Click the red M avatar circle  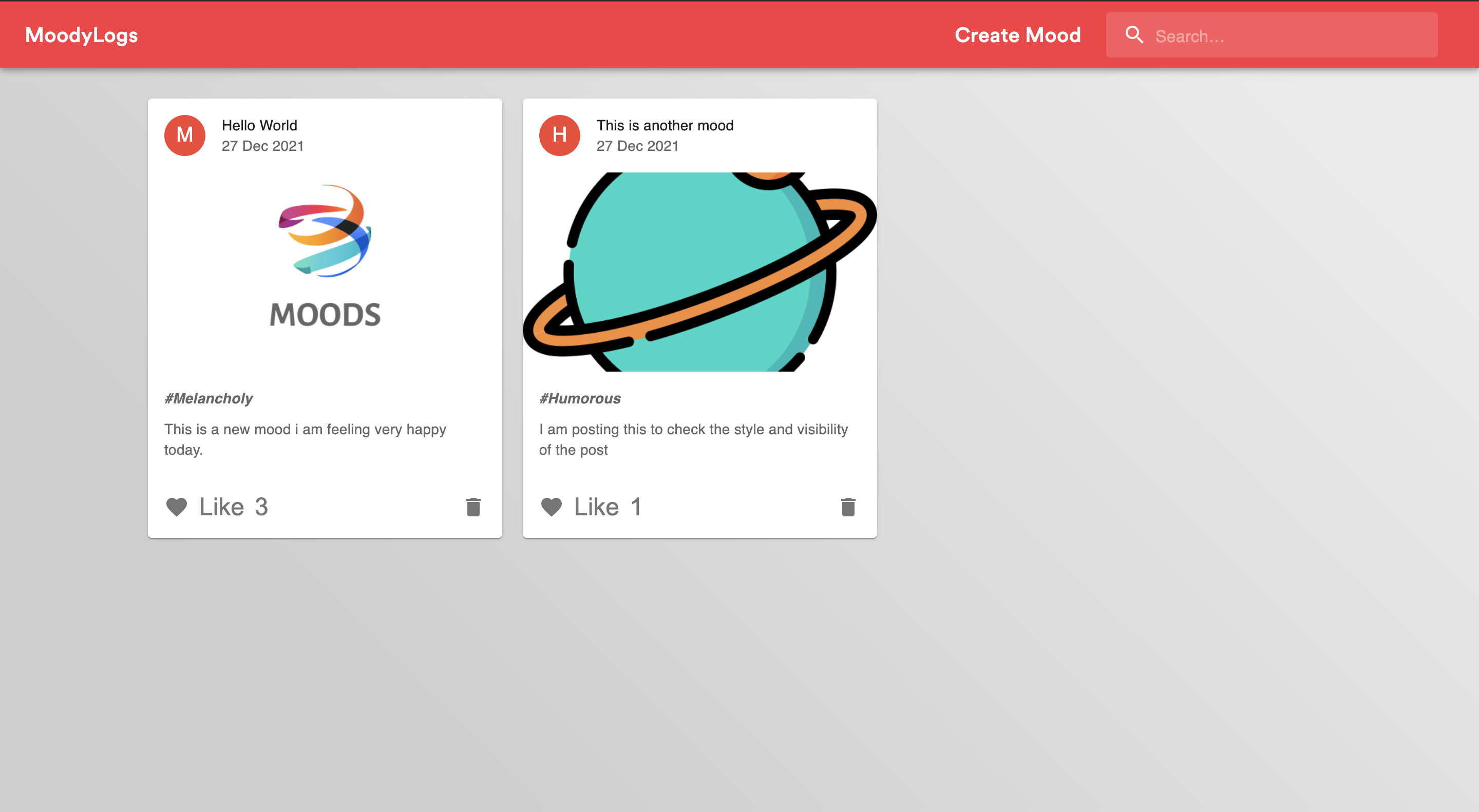click(x=185, y=136)
